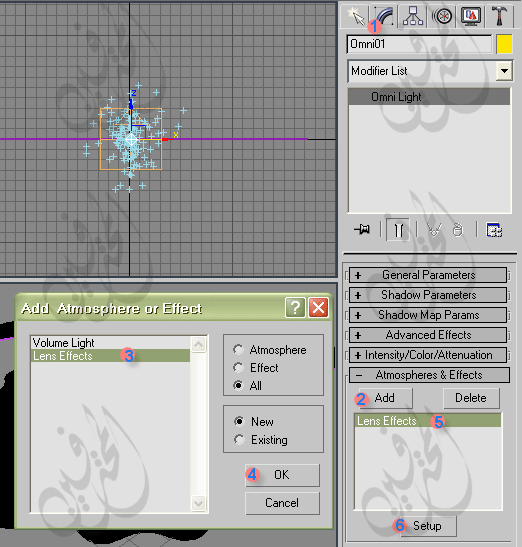This screenshot has width=522, height=547.
Task: Open the Motion panel wheel icon
Action: click(x=442, y=16)
